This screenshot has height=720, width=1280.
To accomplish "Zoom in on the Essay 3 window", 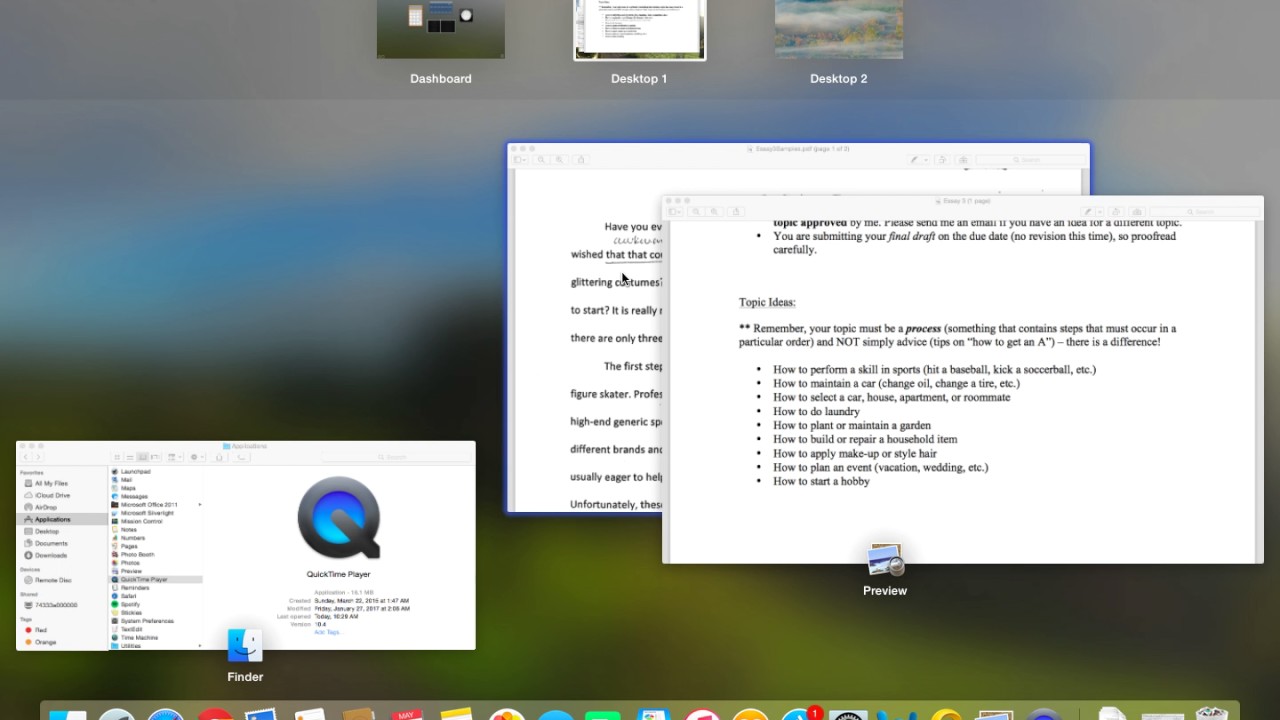I will click(x=715, y=212).
